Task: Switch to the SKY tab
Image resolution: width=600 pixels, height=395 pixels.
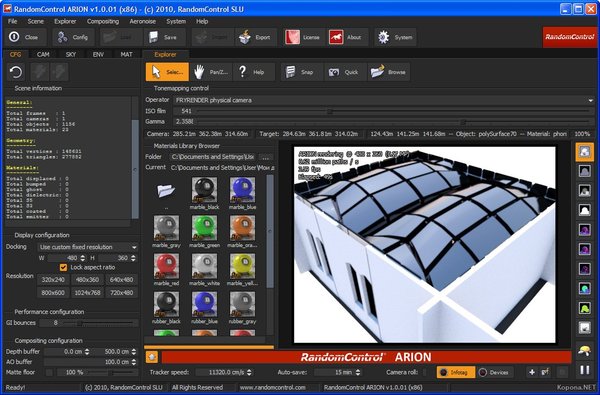Action: coord(71,54)
